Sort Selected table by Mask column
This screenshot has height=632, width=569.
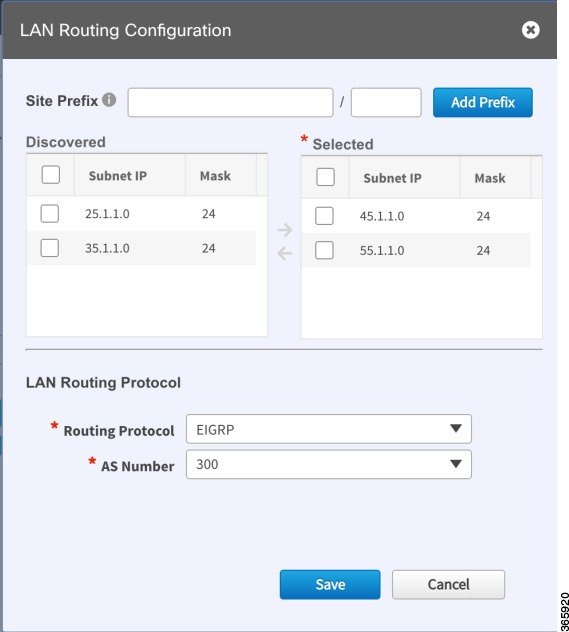(490, 178)
